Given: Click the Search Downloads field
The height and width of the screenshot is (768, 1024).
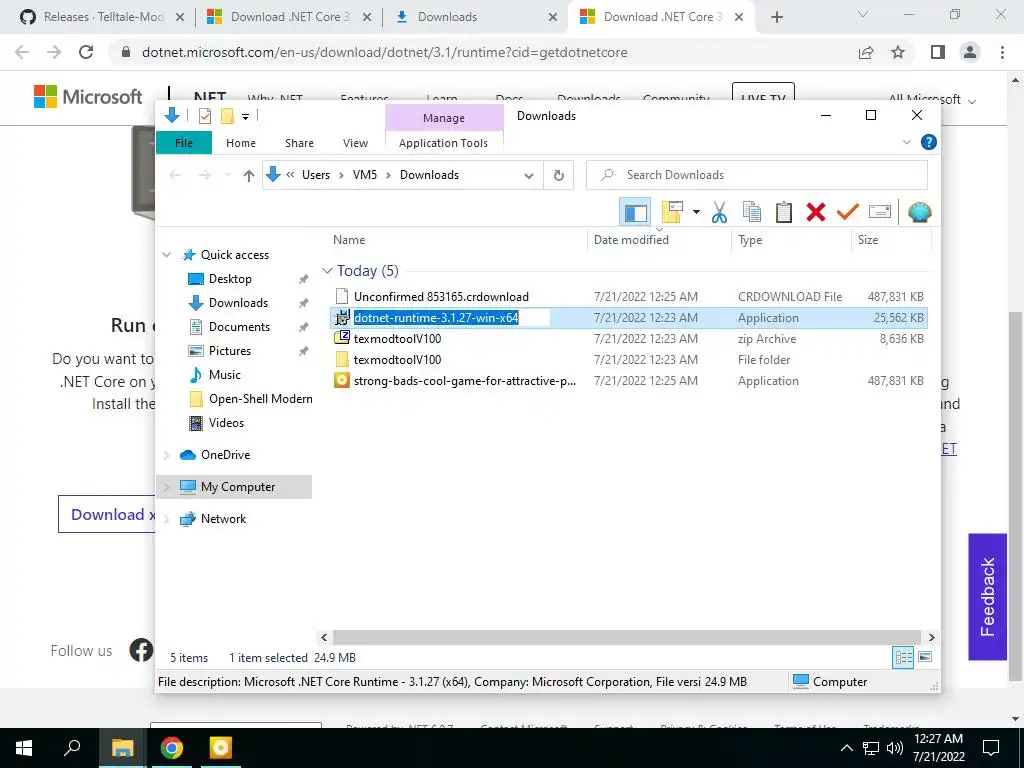Looking at the screenshot, I should coord(756,175).
